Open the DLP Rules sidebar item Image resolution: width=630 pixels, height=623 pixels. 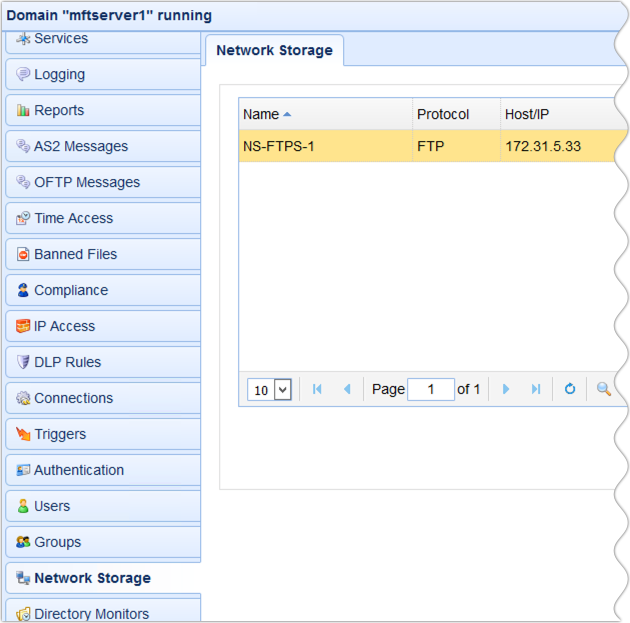(x=67, y=362)
